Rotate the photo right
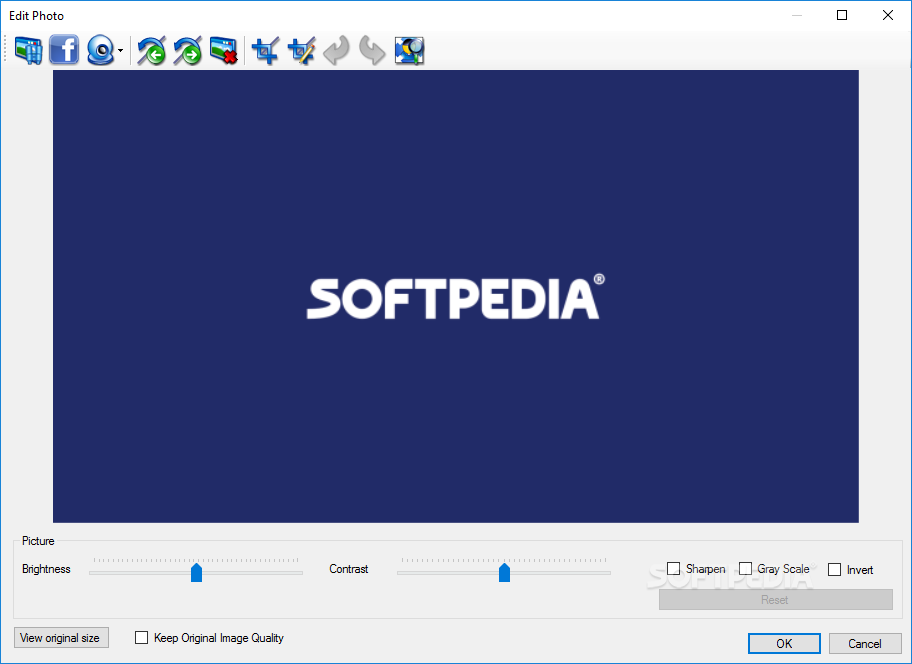The height and width of the screenshot is (664, 912). click(187, 51)
